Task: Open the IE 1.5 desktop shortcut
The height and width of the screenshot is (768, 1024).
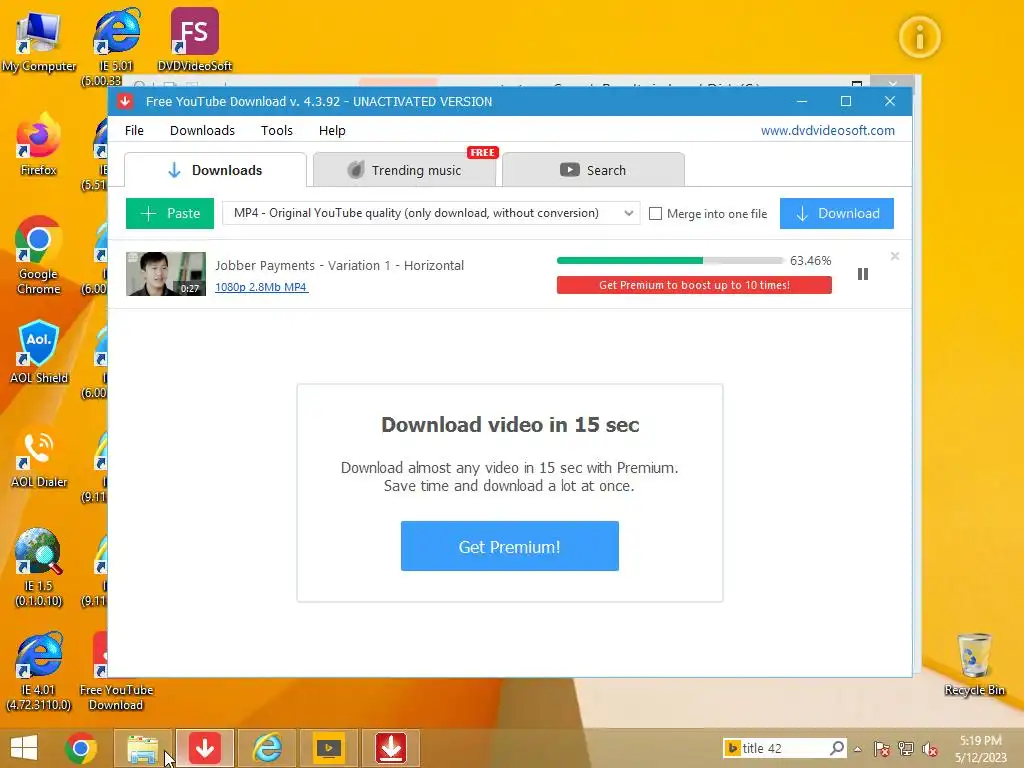Action: pos(39,568)
